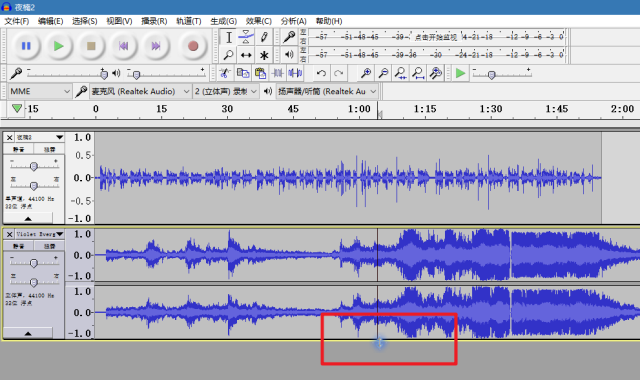640x380 pixels.
Task: Mute the 夜精2 track
Action: (x=18, y=149)
